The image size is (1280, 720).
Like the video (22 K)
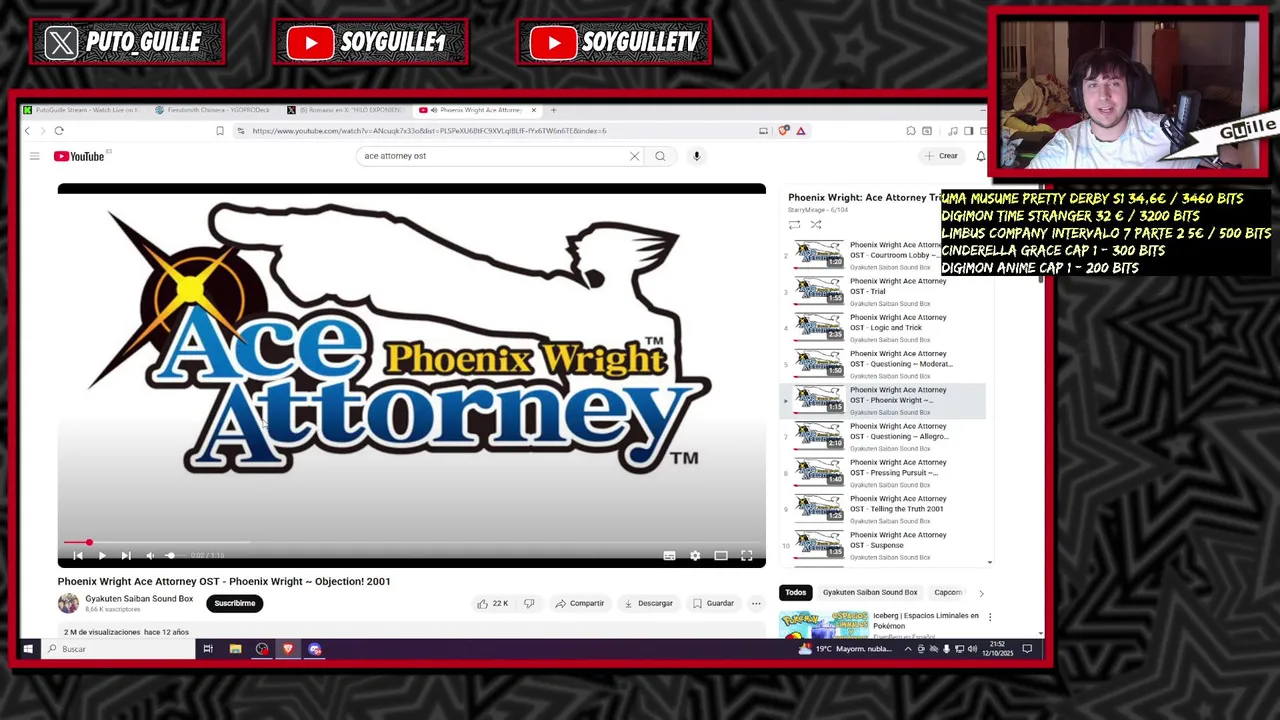(492, 603)
